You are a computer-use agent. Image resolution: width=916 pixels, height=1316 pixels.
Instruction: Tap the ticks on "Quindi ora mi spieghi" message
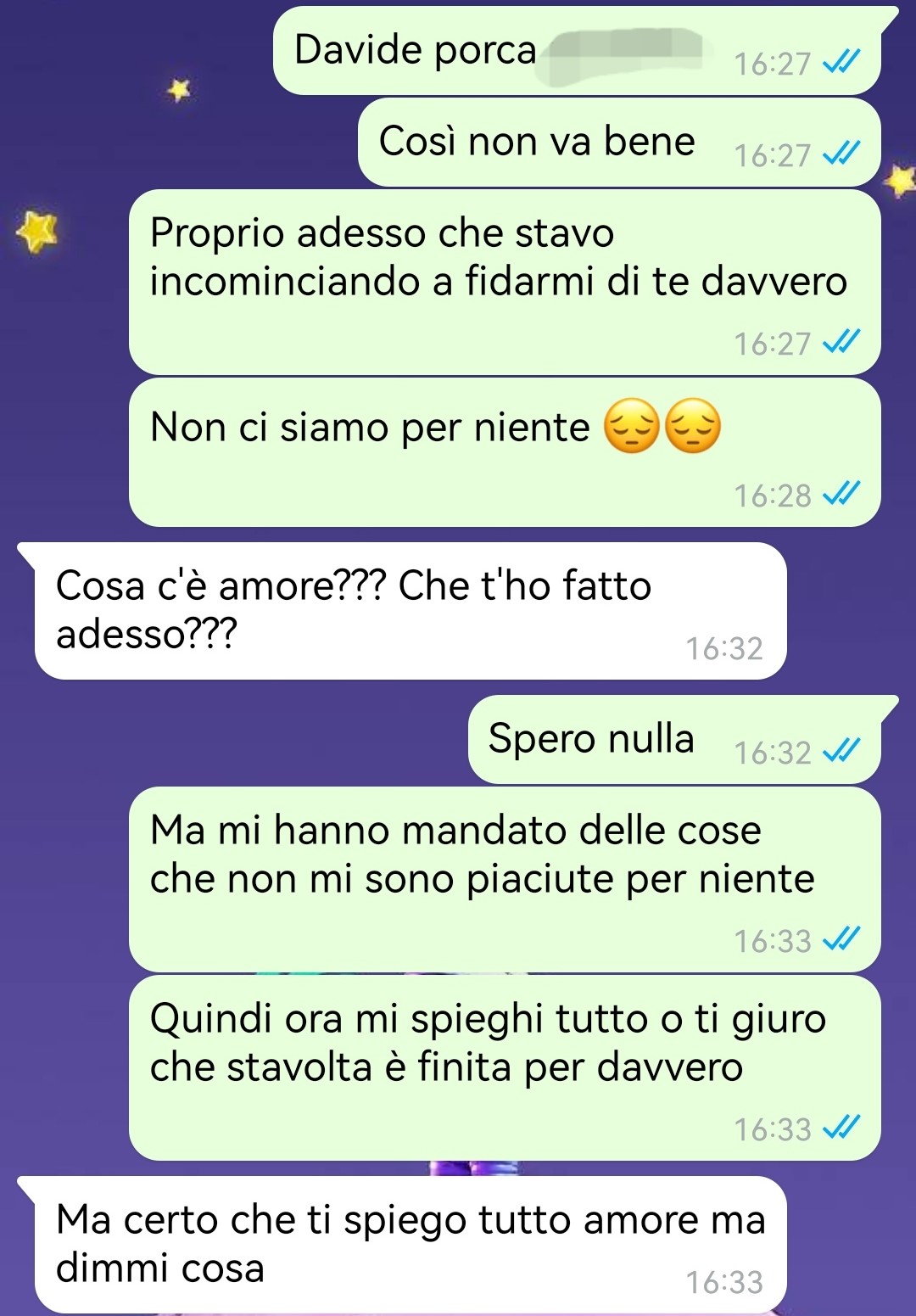pos(841,1128)
